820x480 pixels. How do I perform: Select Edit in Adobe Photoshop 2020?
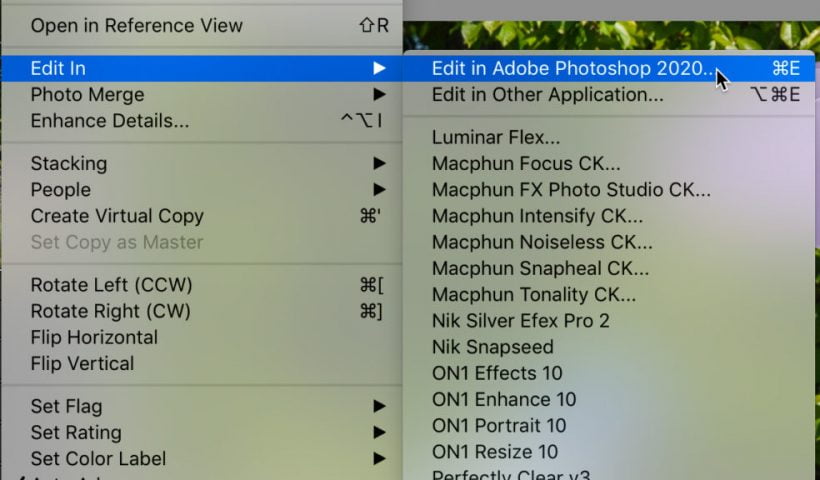[609, 68]
